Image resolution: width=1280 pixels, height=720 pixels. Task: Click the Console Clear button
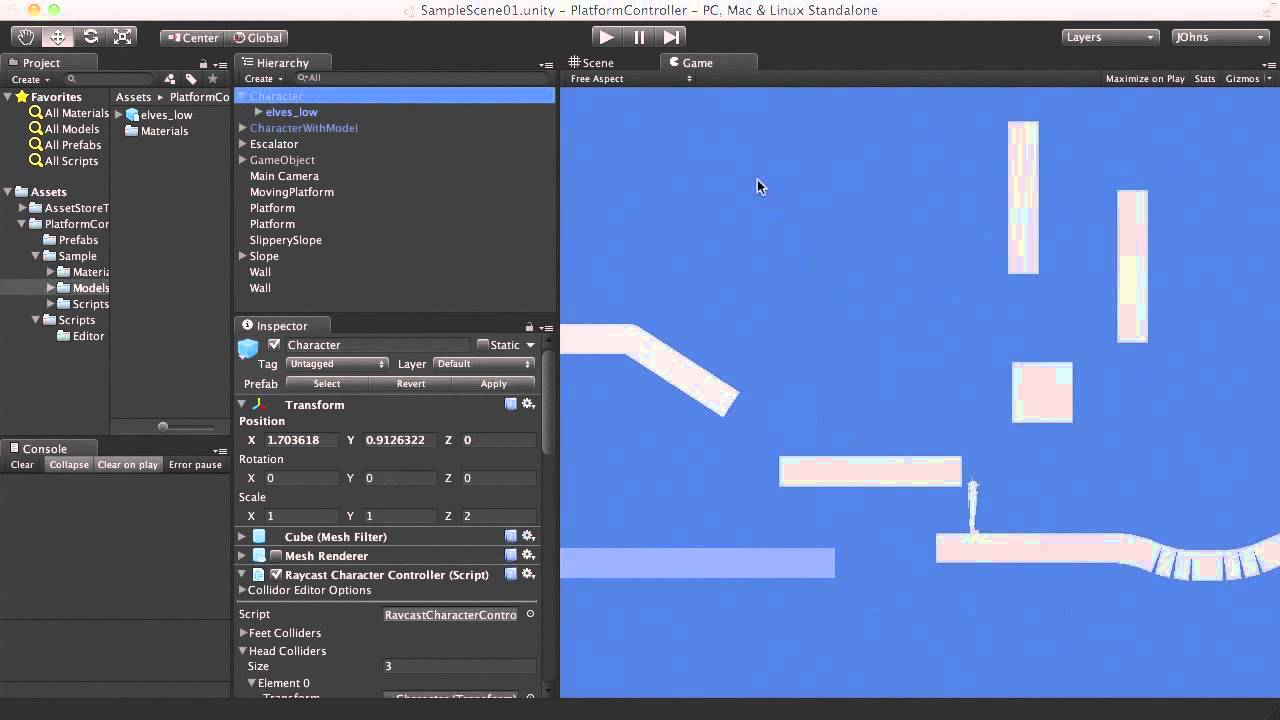tap(22, 465)
